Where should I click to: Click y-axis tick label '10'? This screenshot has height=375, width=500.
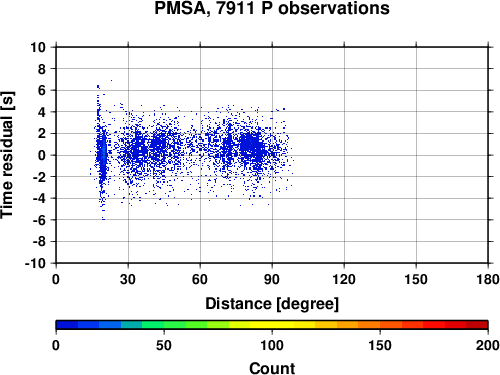coord(38,47)
